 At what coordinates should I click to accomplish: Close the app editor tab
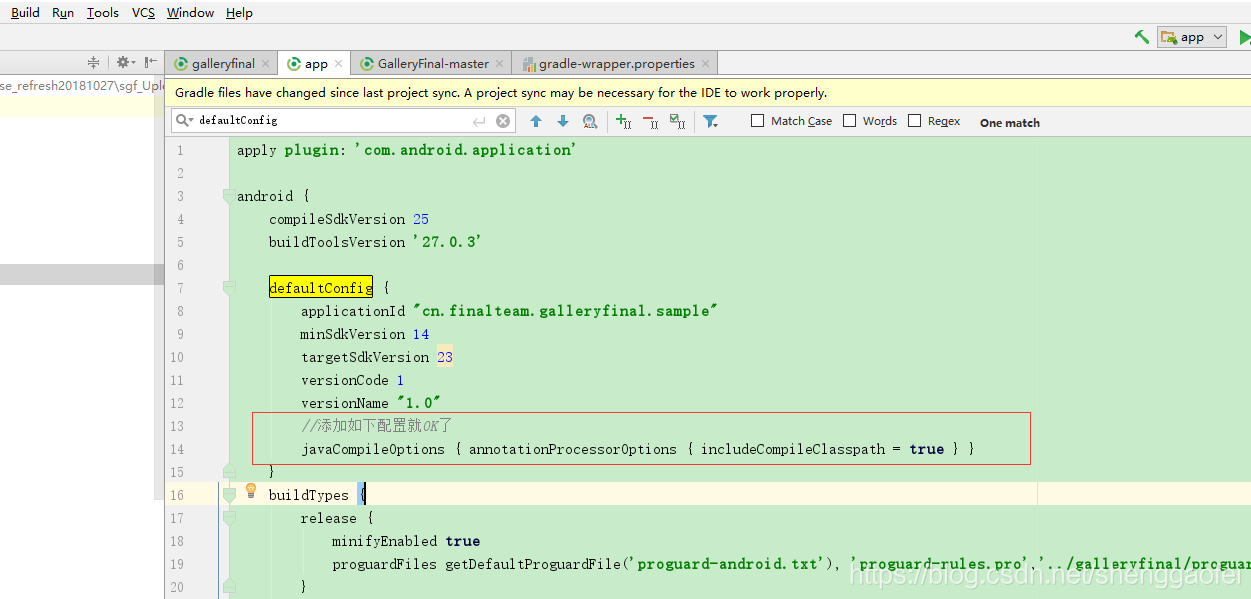click(338, 63)
